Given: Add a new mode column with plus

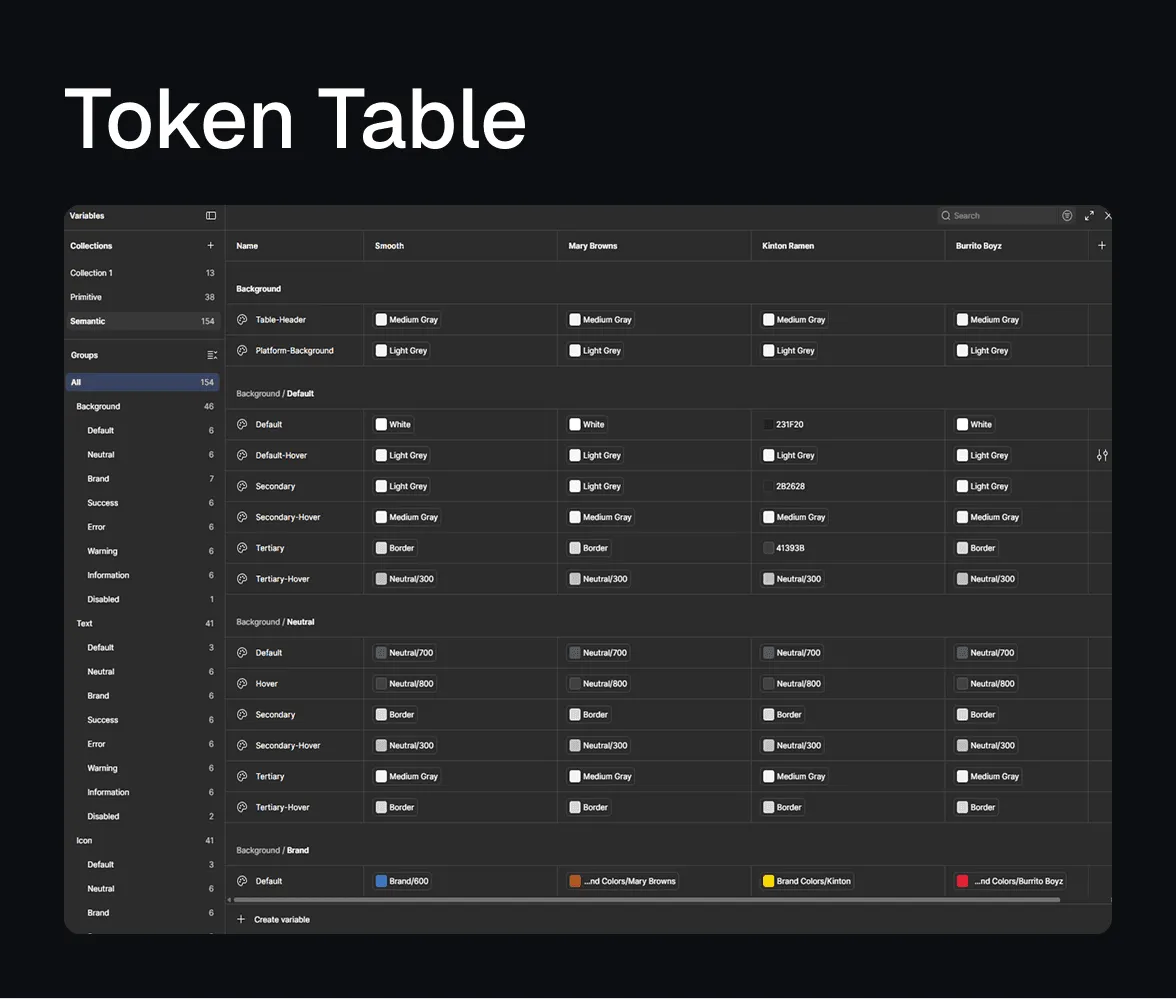Looking at the screenshot, I should point(1102,245).
